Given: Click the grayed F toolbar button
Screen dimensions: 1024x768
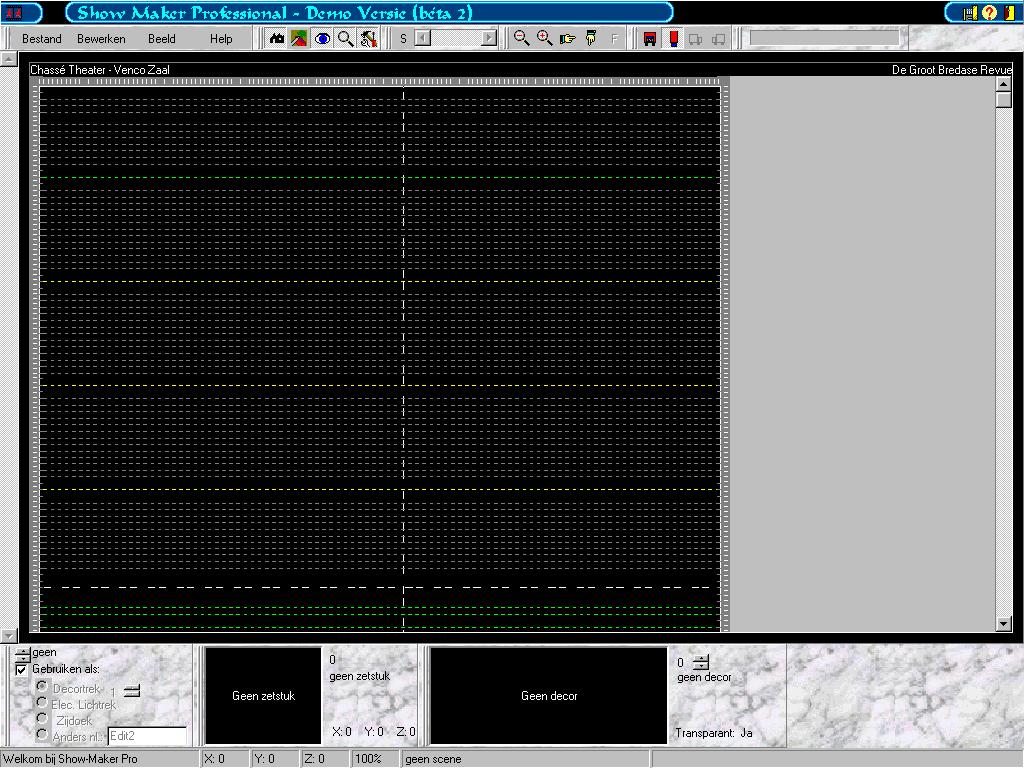Looking at the screenshot, I should (x=614, y=39).
